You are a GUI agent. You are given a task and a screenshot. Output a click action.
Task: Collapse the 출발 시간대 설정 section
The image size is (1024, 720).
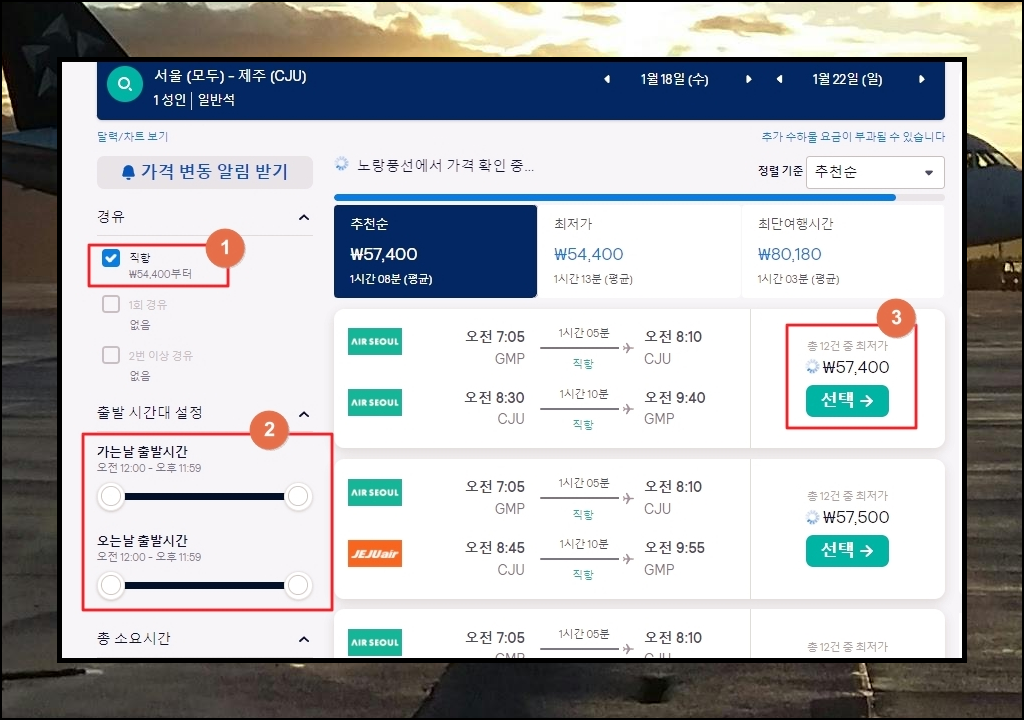tap(304, 414)
